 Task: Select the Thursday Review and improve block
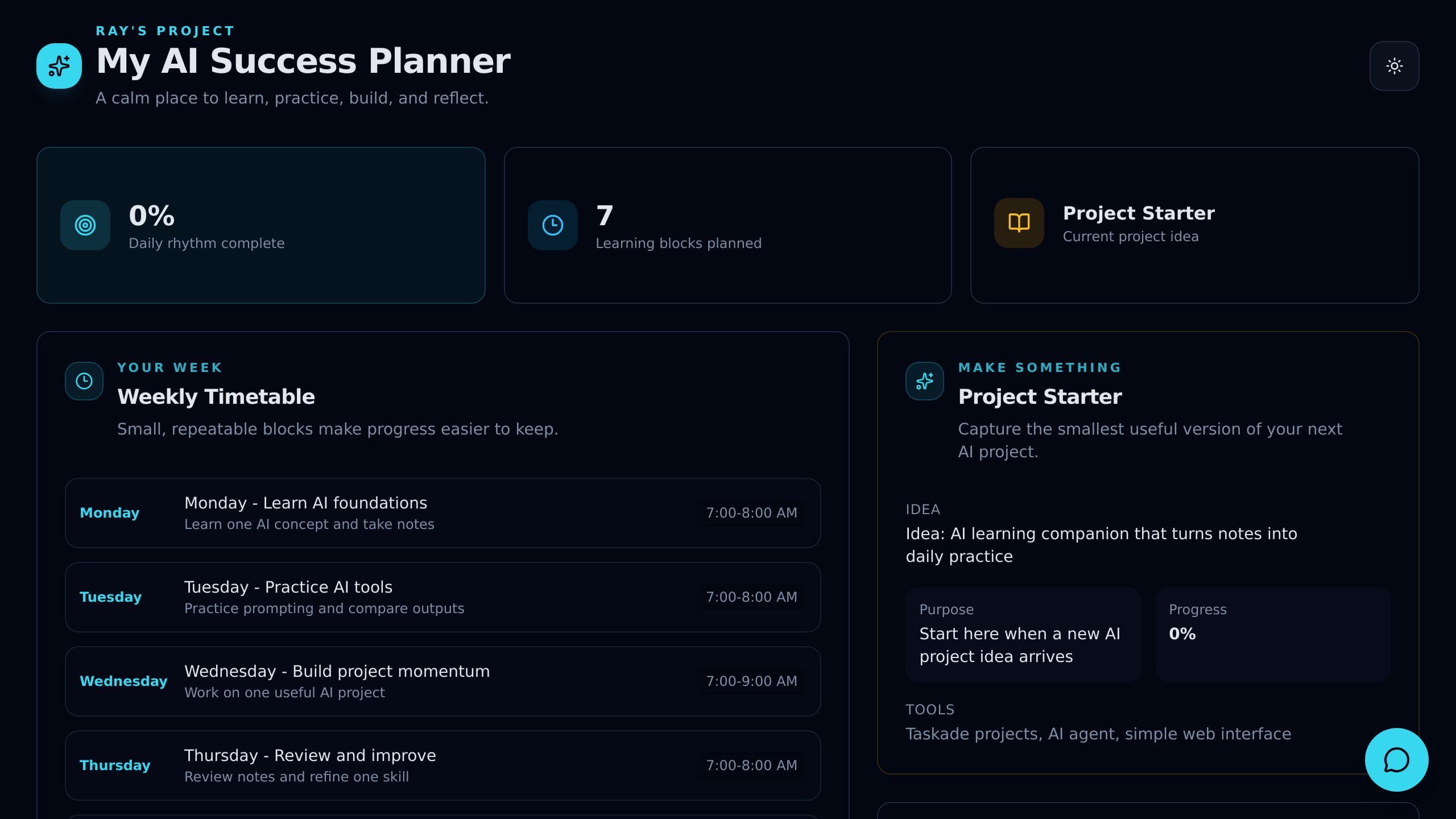pyautogui.click(x=442, y=766)
